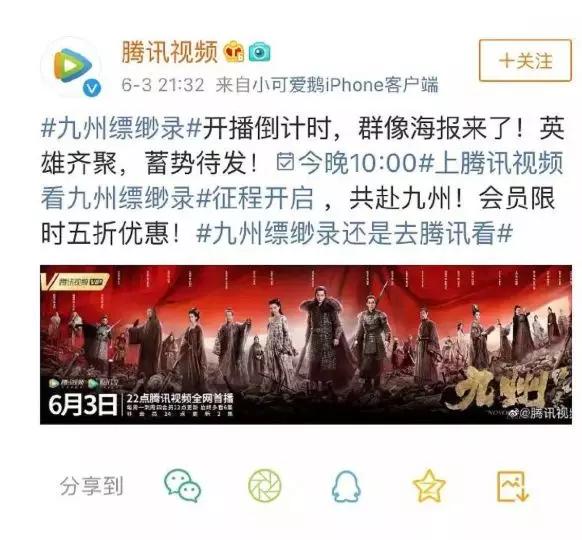Image resolution: width=582 pixels, height=540 pixels.
Task: Share to Qzone star icon
Action: pyautogui.click(x=429, y=485)
